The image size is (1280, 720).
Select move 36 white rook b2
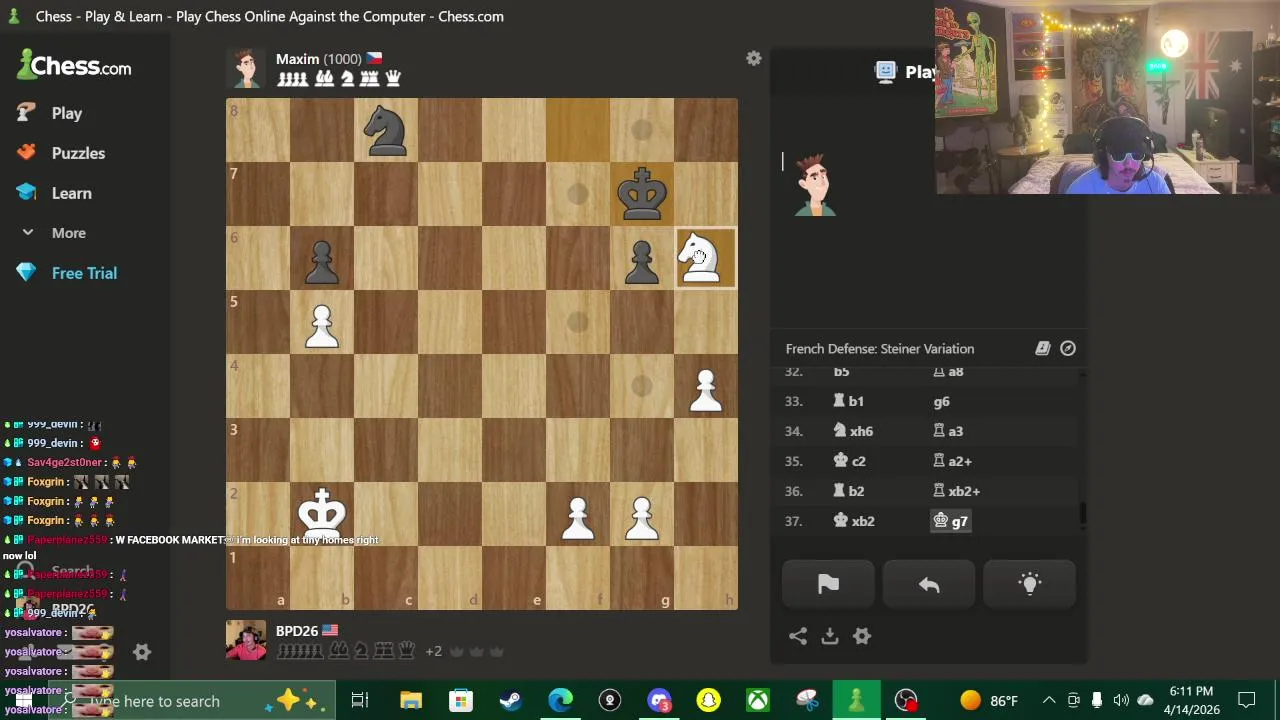coord(848,491)
